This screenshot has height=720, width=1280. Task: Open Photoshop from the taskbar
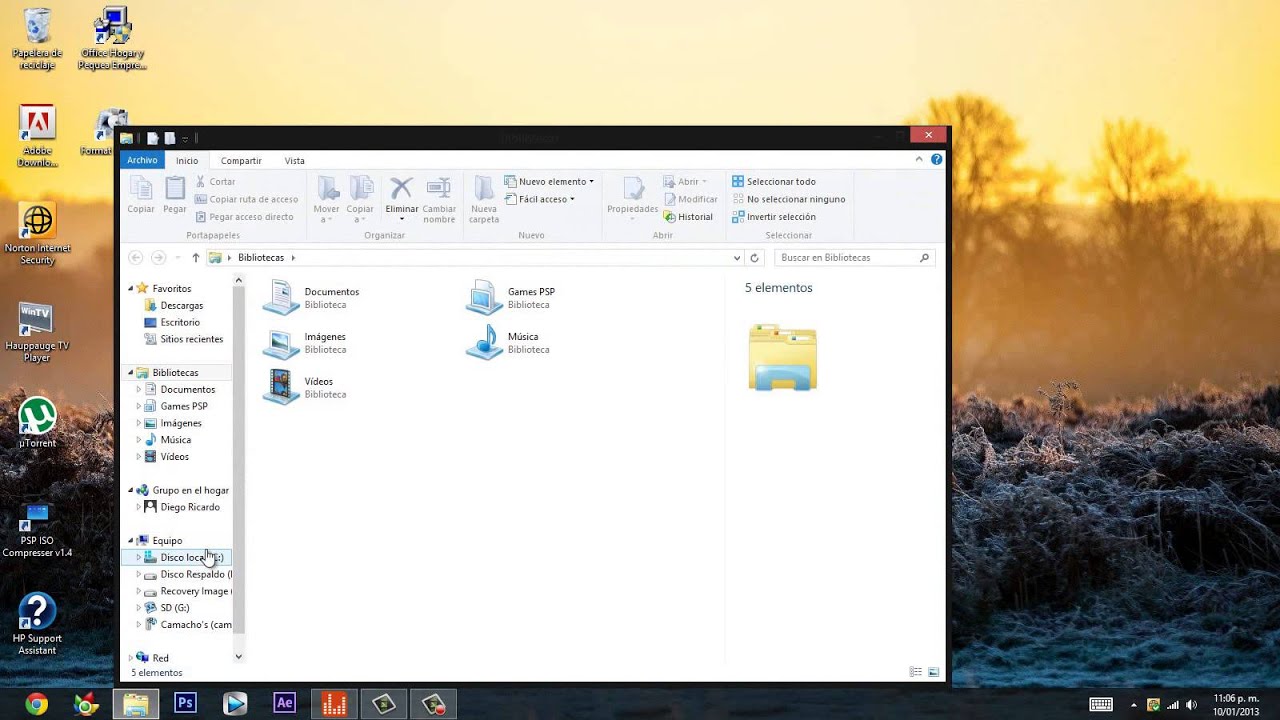pos(185,703)
